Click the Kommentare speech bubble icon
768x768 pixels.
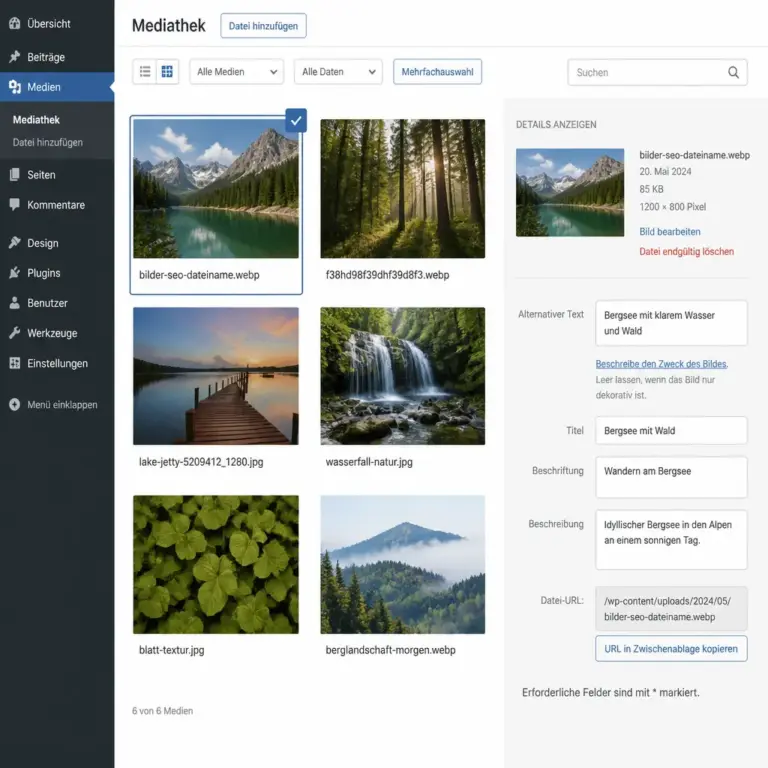pos(15,204)
